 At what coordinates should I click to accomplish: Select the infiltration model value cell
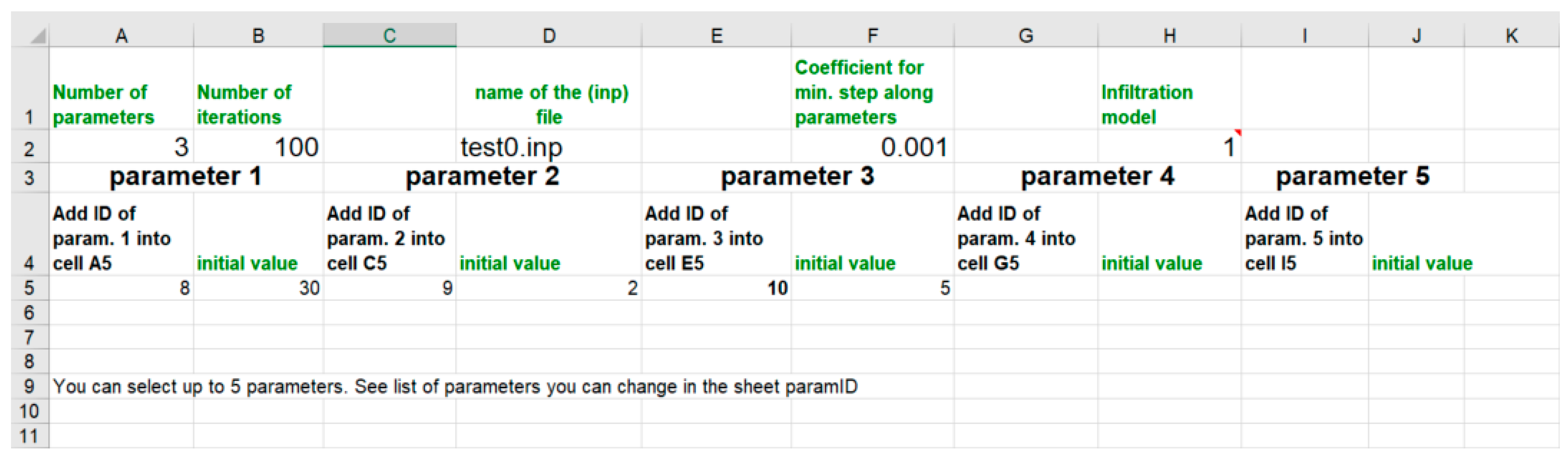point(1169,147)
